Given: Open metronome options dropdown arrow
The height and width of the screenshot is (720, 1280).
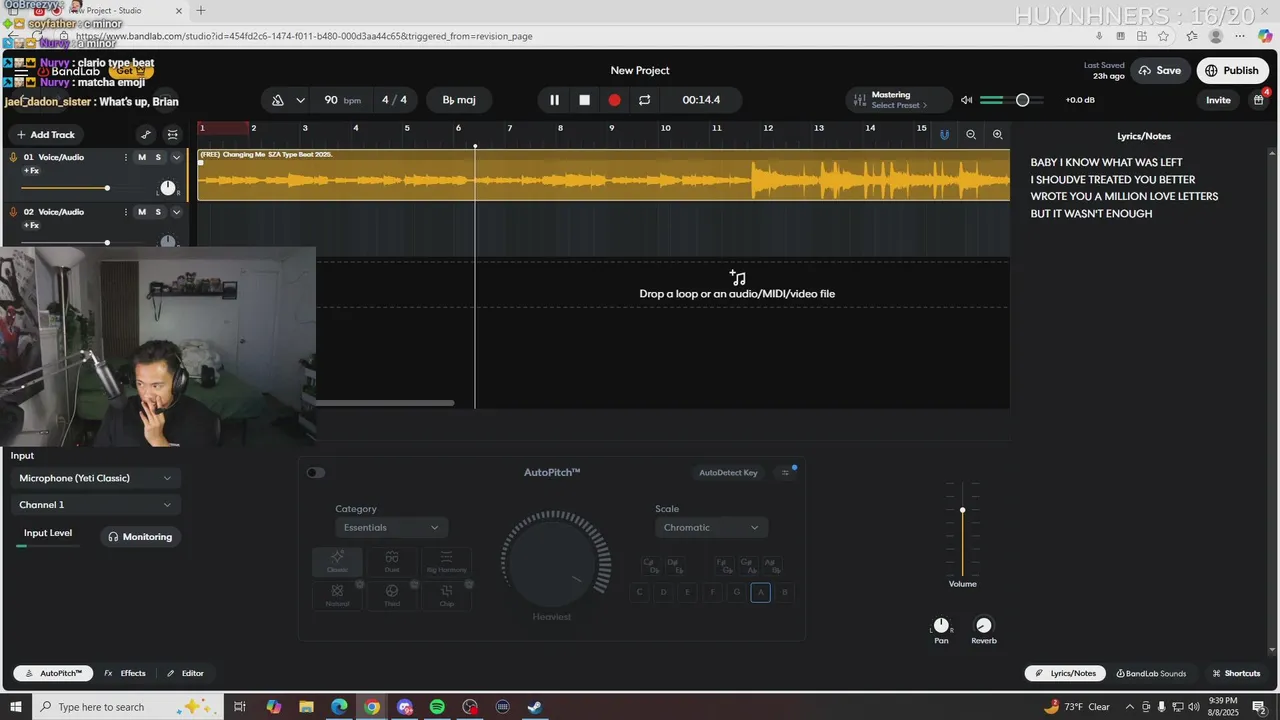Looking at the screenshot, I should click(x=300, y=100).
